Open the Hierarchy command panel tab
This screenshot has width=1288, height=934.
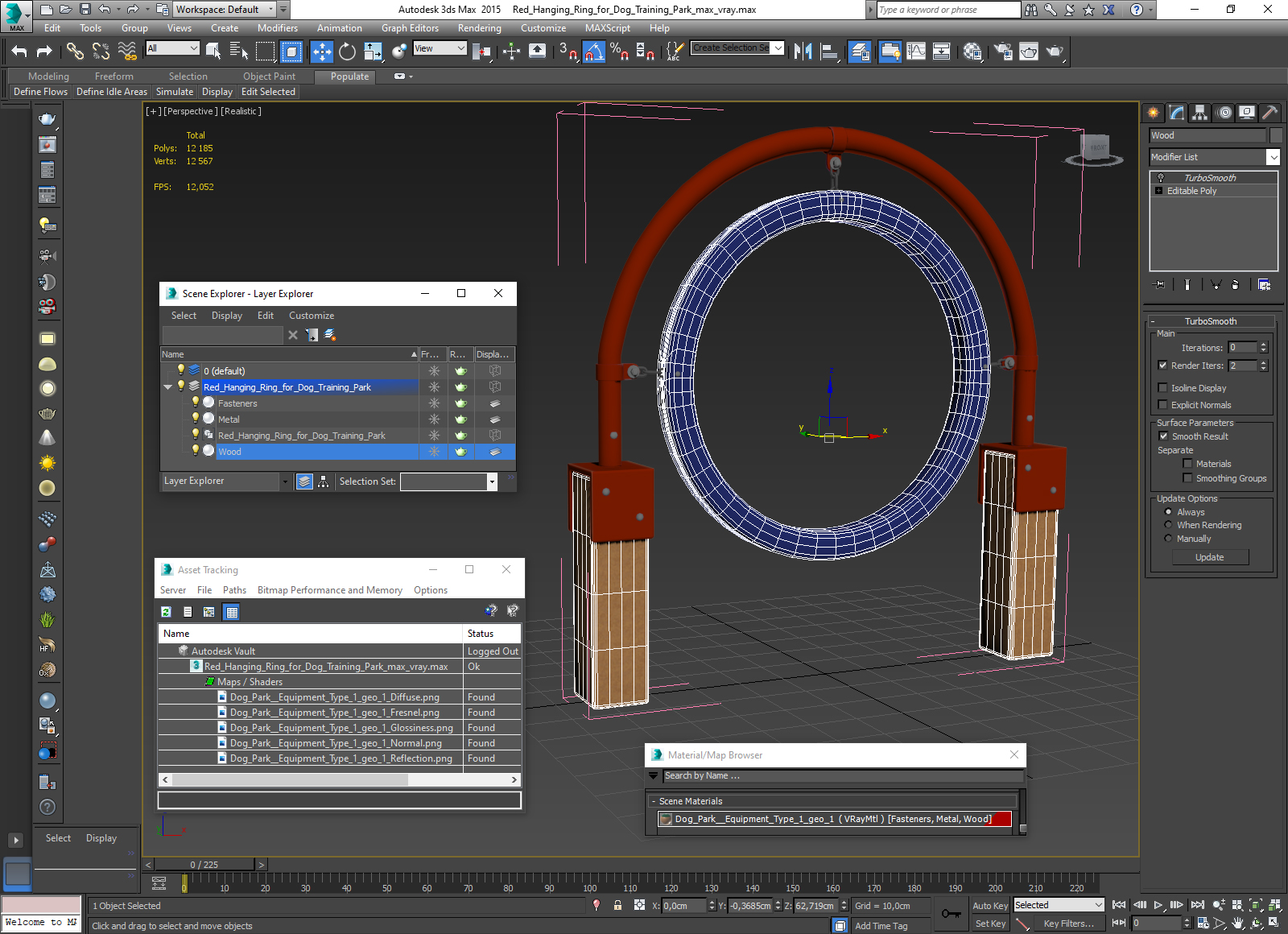tap(1200, 113)
